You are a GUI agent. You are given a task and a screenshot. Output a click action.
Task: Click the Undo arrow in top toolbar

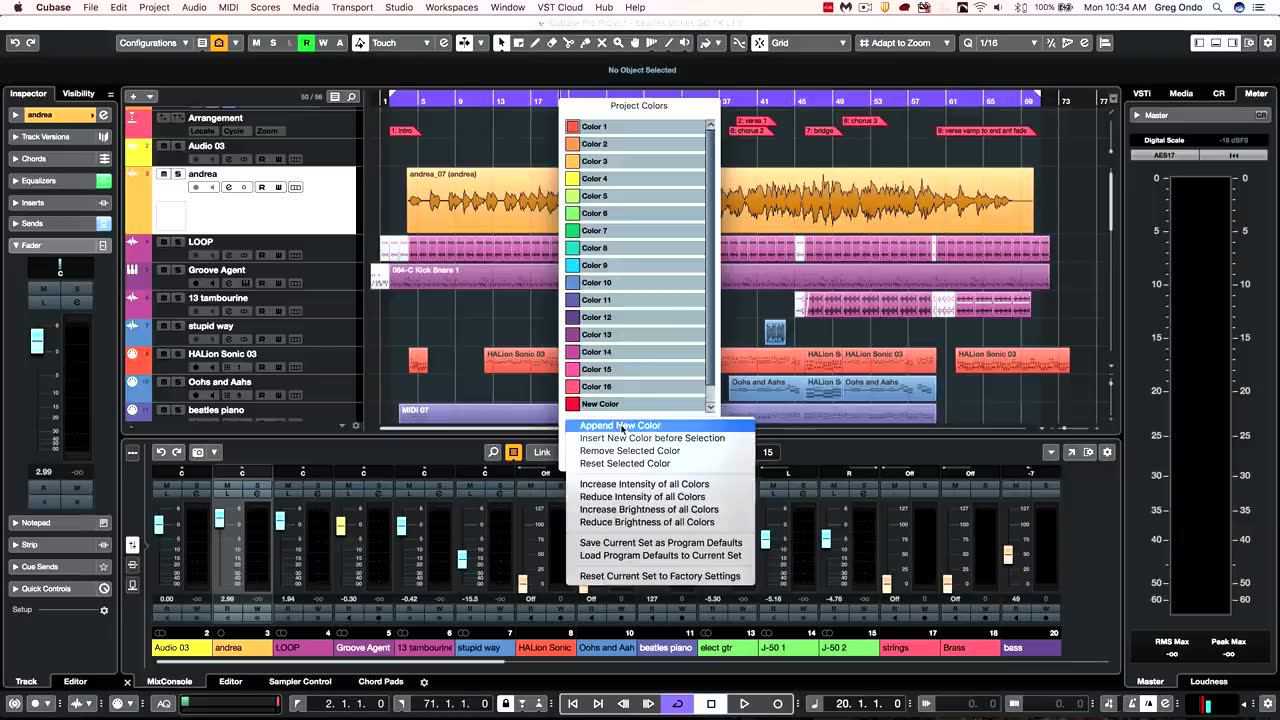coord(14,43)
